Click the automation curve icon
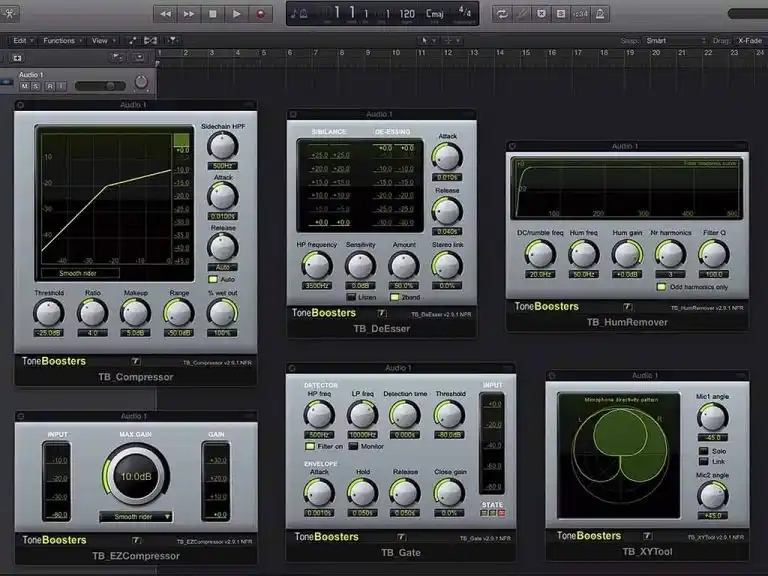This screenshot has width=768, height=576. pos(133,41)
